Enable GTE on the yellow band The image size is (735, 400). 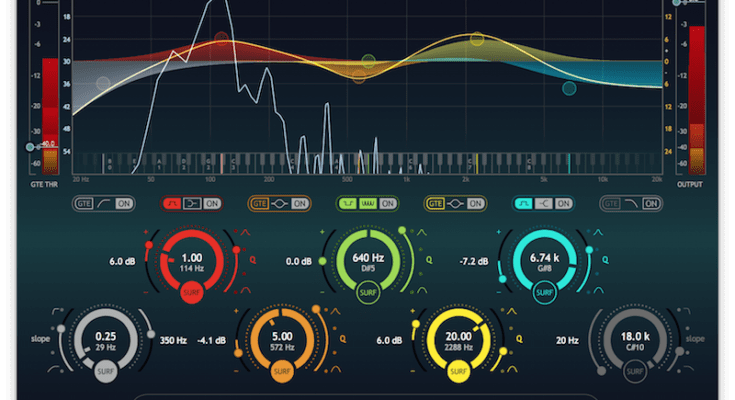(x=434, y=203)
